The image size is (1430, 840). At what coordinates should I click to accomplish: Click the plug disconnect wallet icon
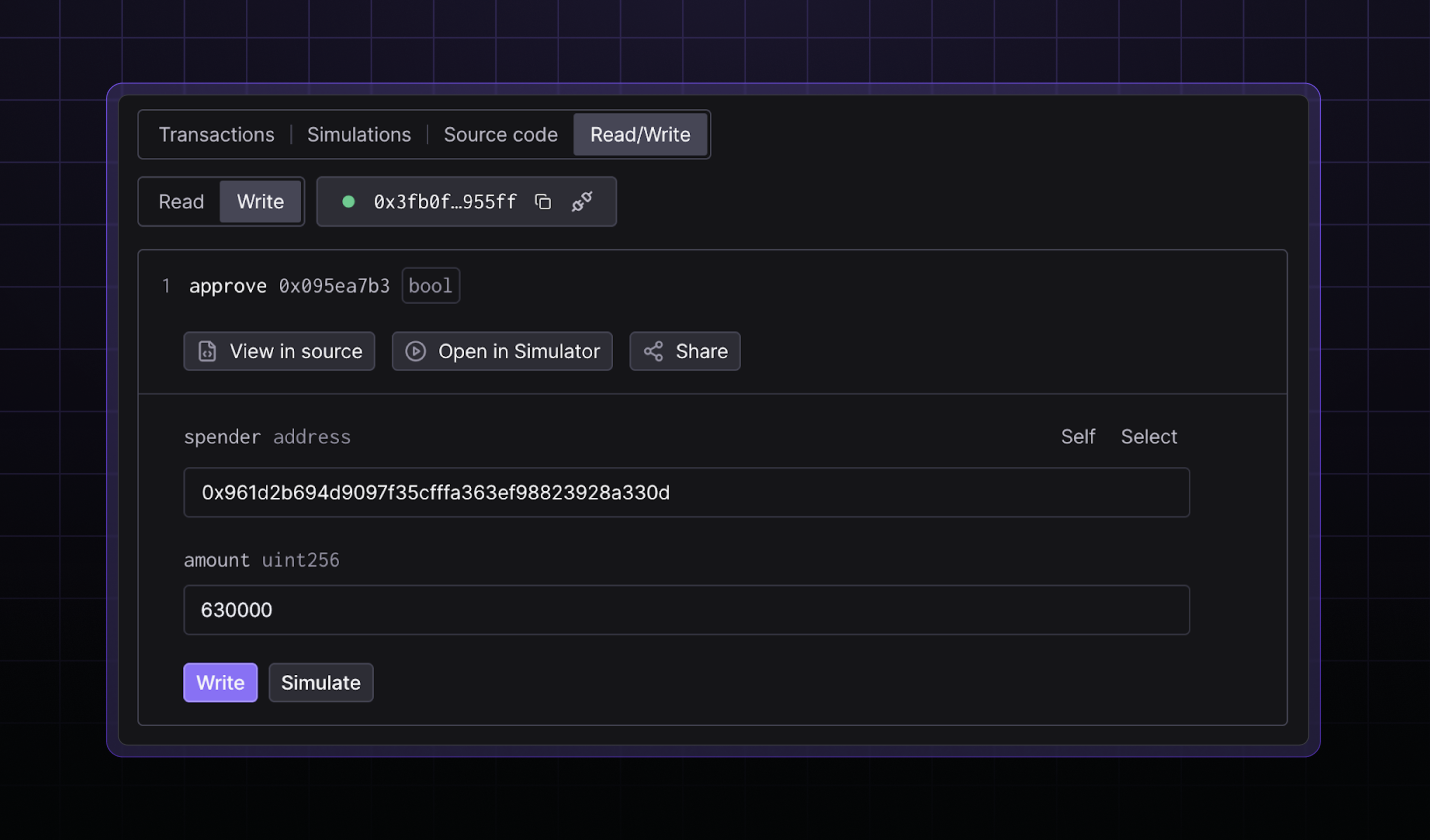(x=582, y=202)
